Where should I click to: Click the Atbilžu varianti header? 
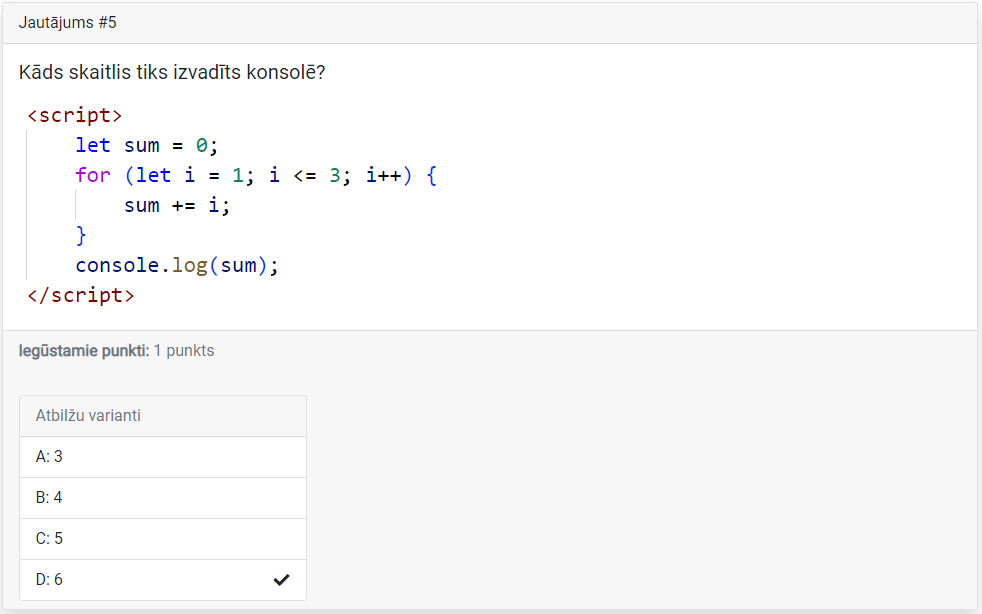point(88,416)
